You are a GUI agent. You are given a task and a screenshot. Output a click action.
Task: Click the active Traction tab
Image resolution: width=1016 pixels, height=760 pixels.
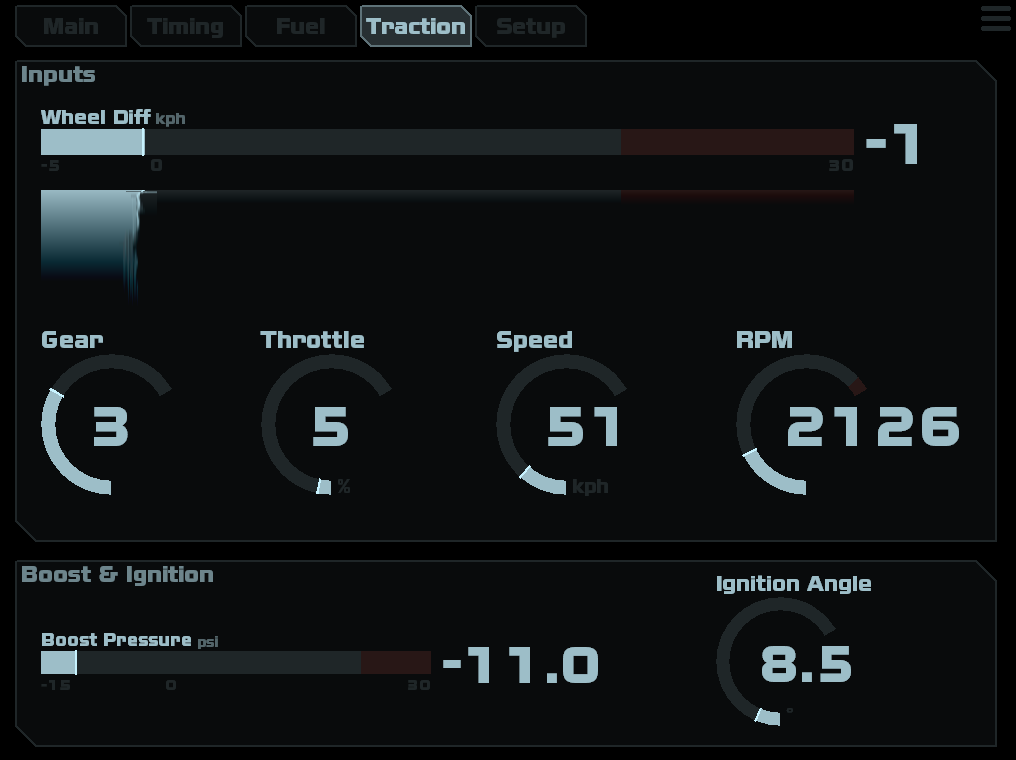click(415, 26)
